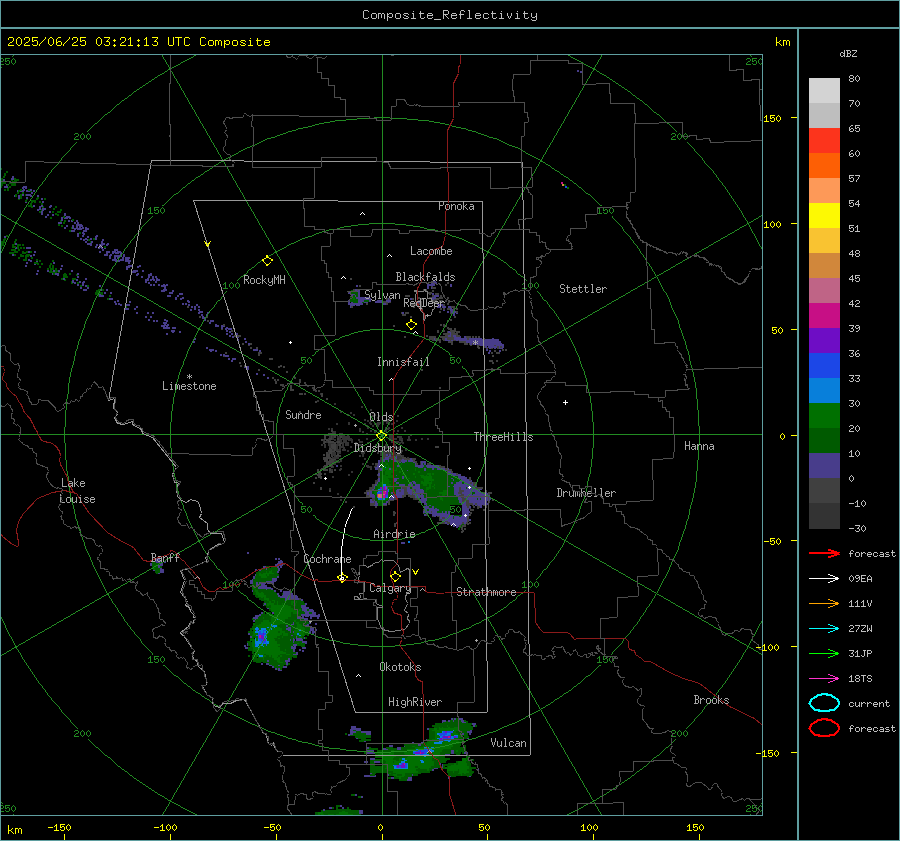Click the red forecast arrow legend icon
The height and width of the screenshot is (841, 900).
[x=824, y=553]
